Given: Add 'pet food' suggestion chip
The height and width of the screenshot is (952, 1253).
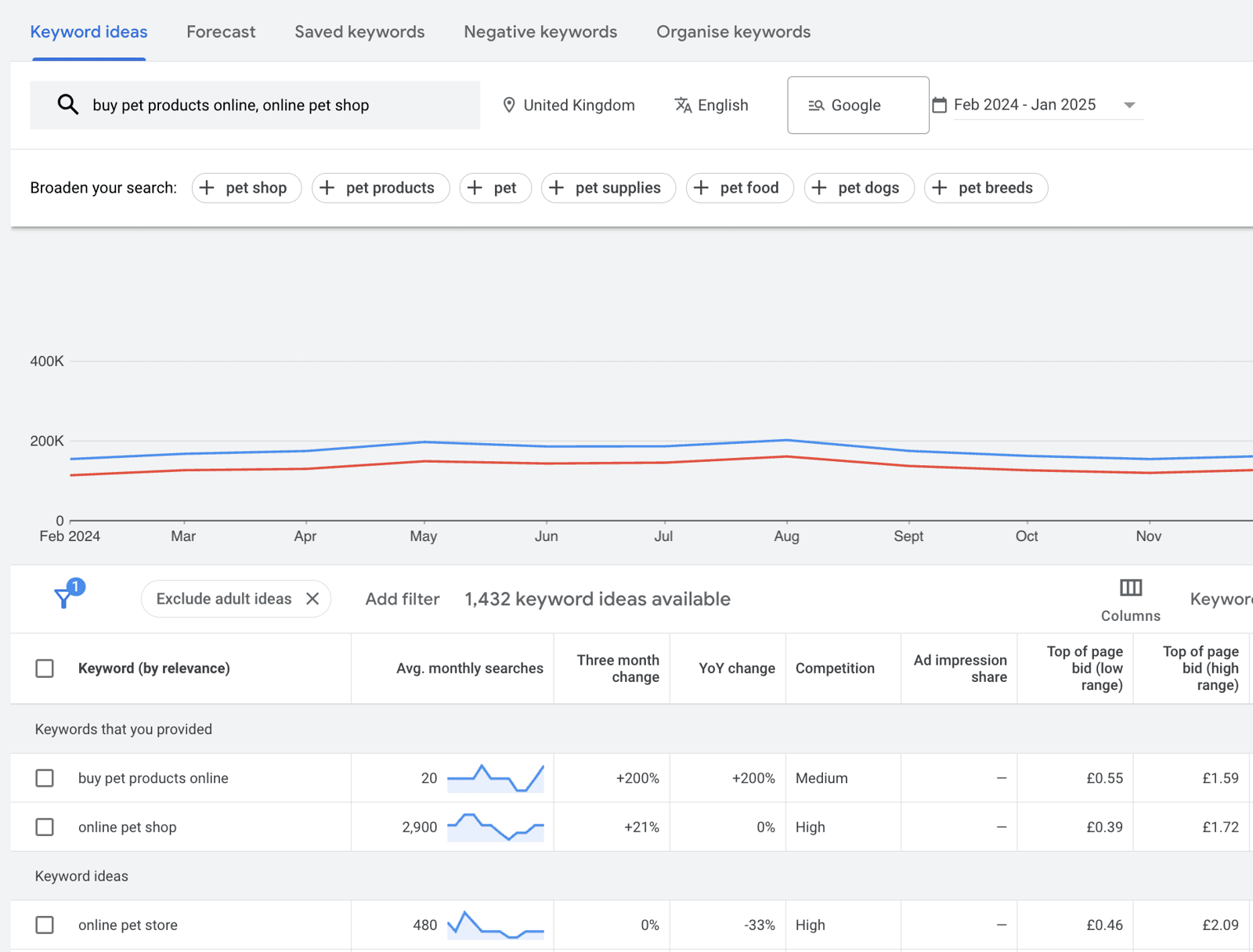Looking at the screenshot, I should point(740,188).
